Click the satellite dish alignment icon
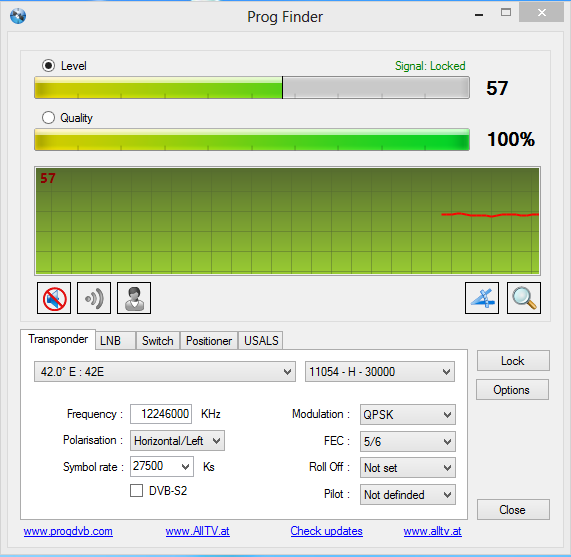Screen dimensions: 571x557 482,298
